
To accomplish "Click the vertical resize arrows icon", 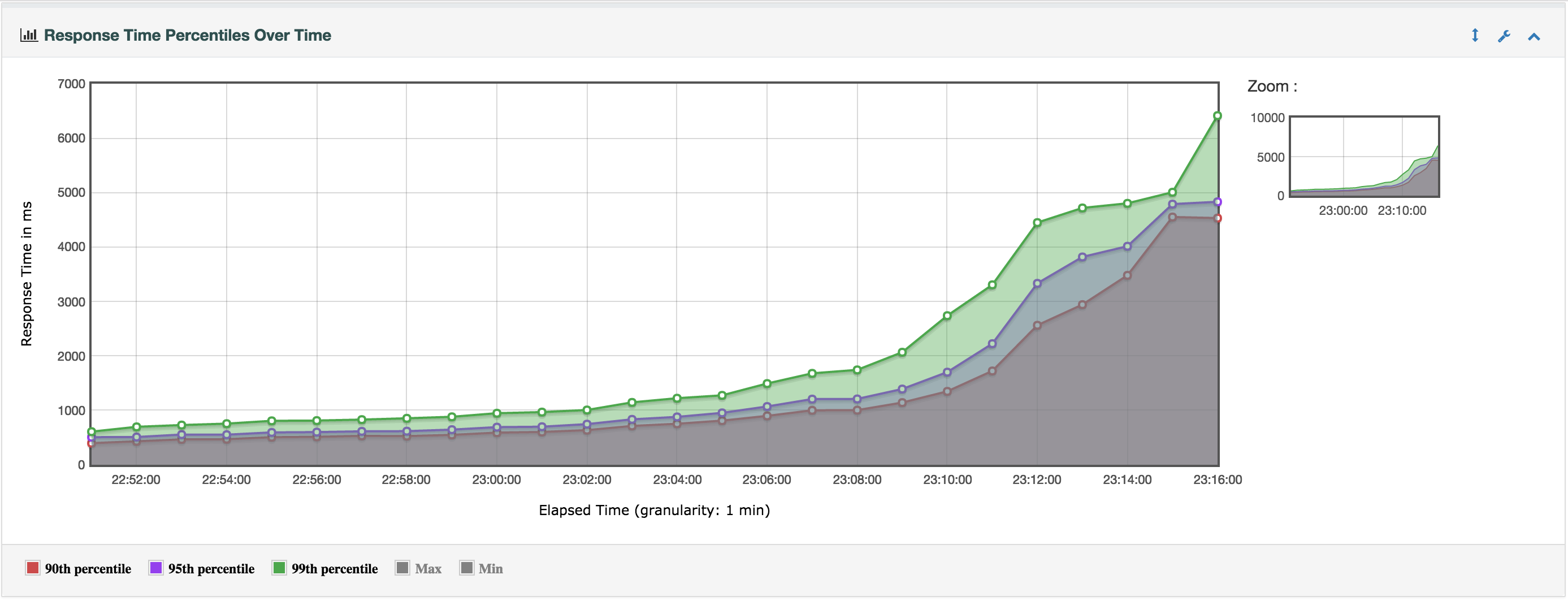I will pyautogui.click(x=1475, y=36).
